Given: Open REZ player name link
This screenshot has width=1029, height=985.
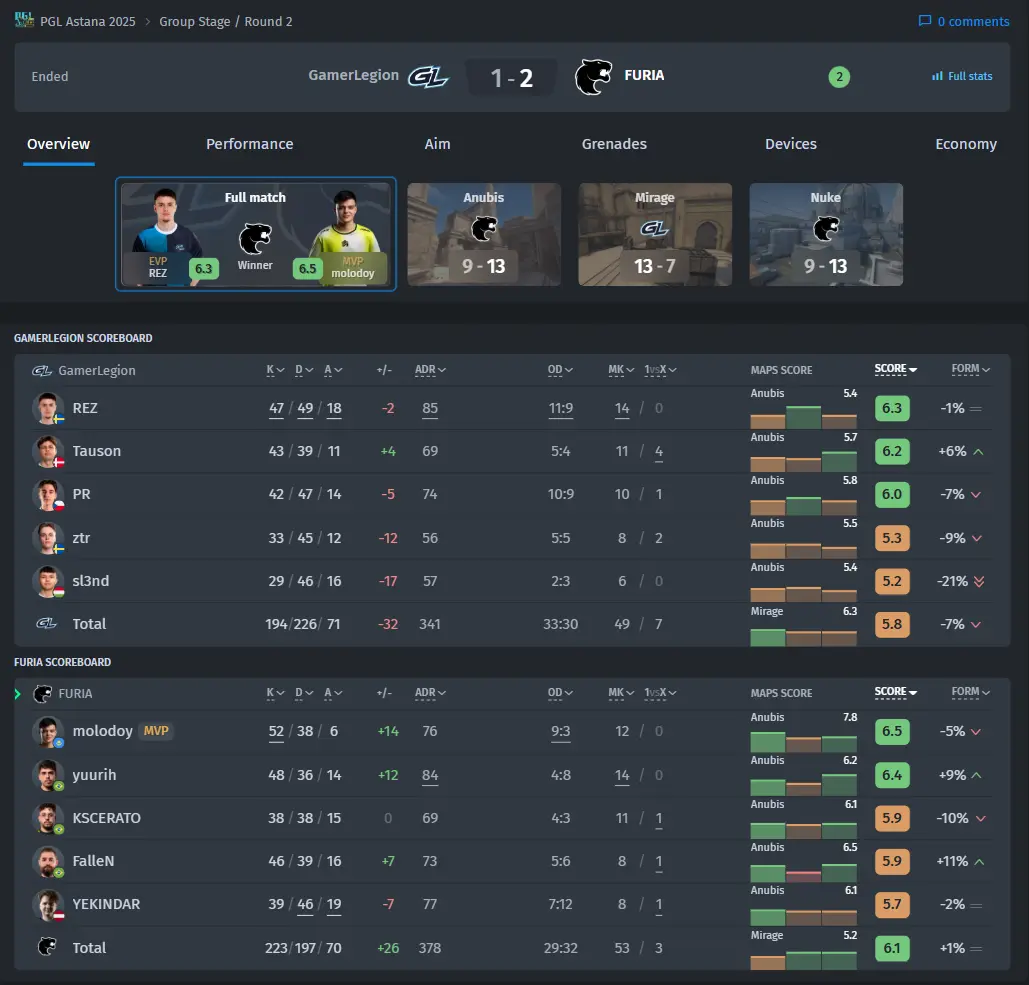Looking at the screenshot, I should [85, 408].
